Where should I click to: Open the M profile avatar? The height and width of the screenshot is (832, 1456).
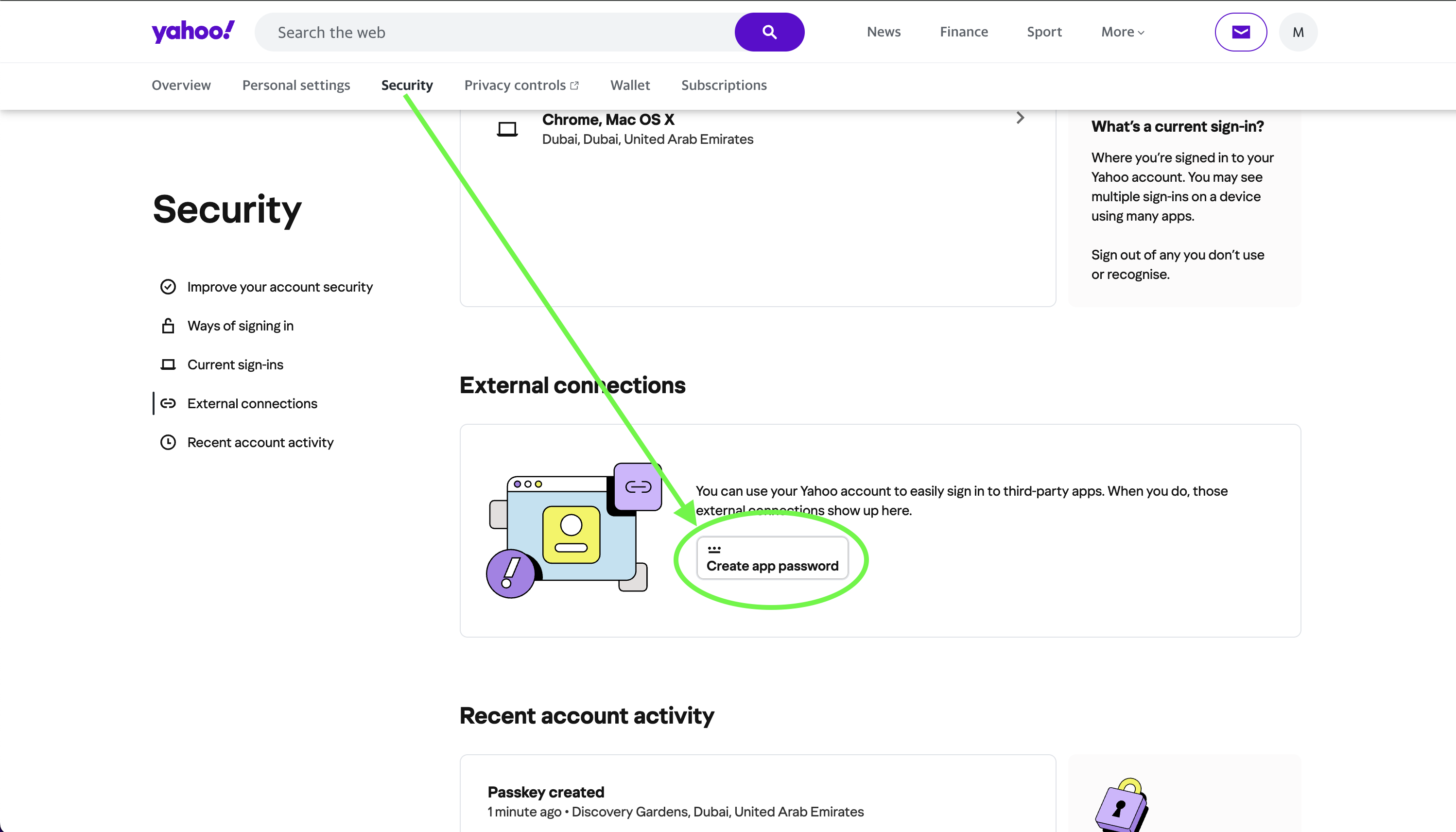tap(1298, 32)
